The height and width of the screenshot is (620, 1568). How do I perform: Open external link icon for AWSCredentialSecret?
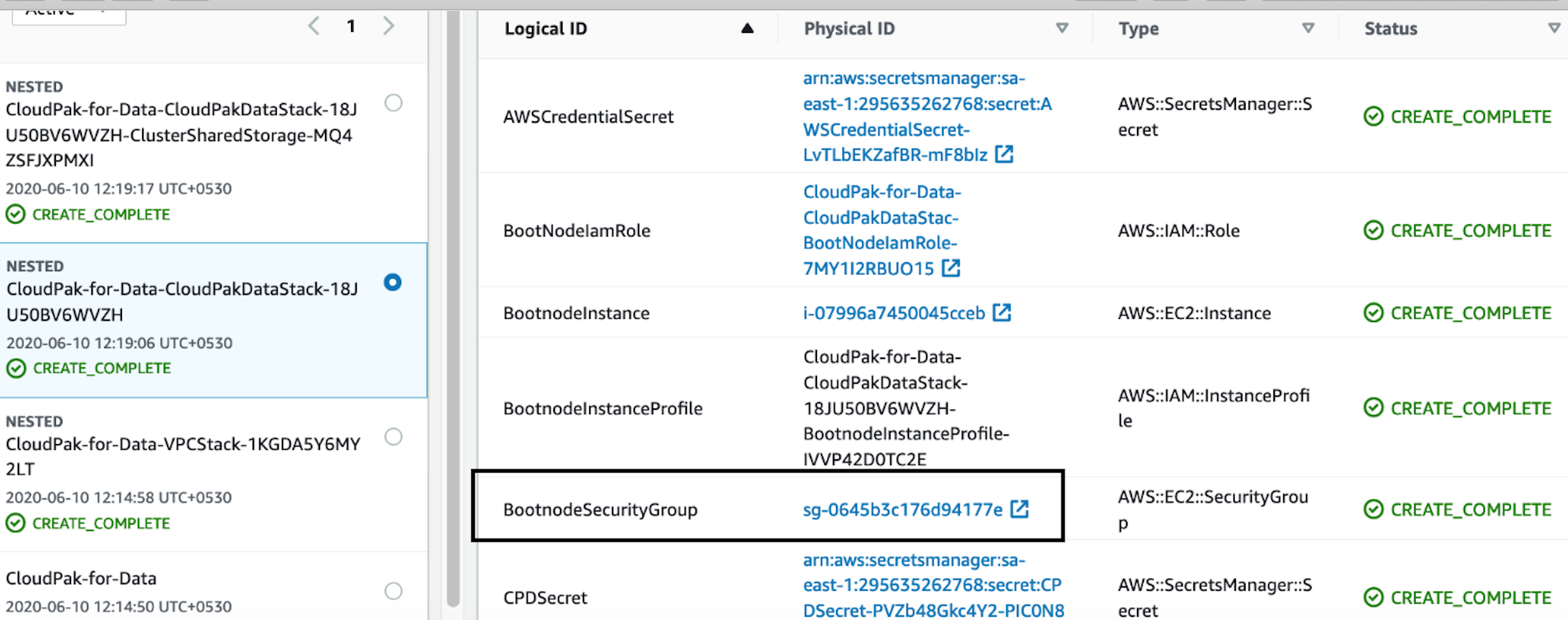click(1004, 154)
